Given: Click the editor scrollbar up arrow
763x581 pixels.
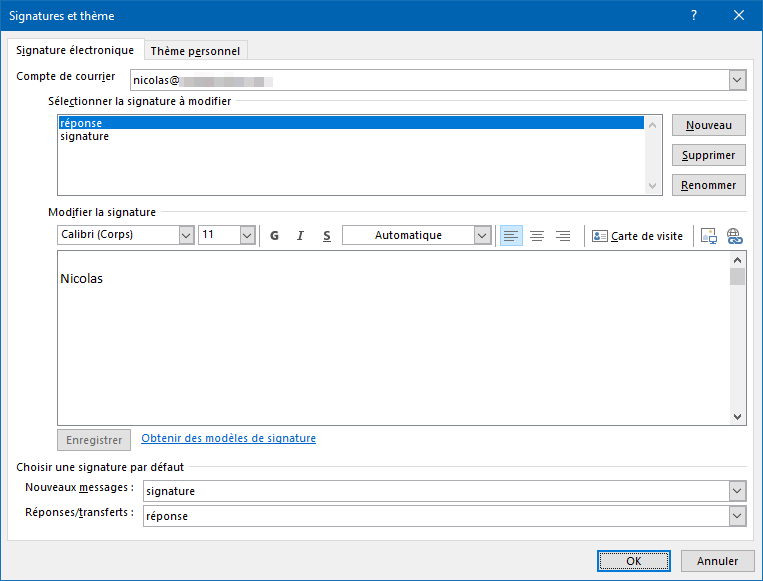Looking at the screenshot, I should (737, 260).
